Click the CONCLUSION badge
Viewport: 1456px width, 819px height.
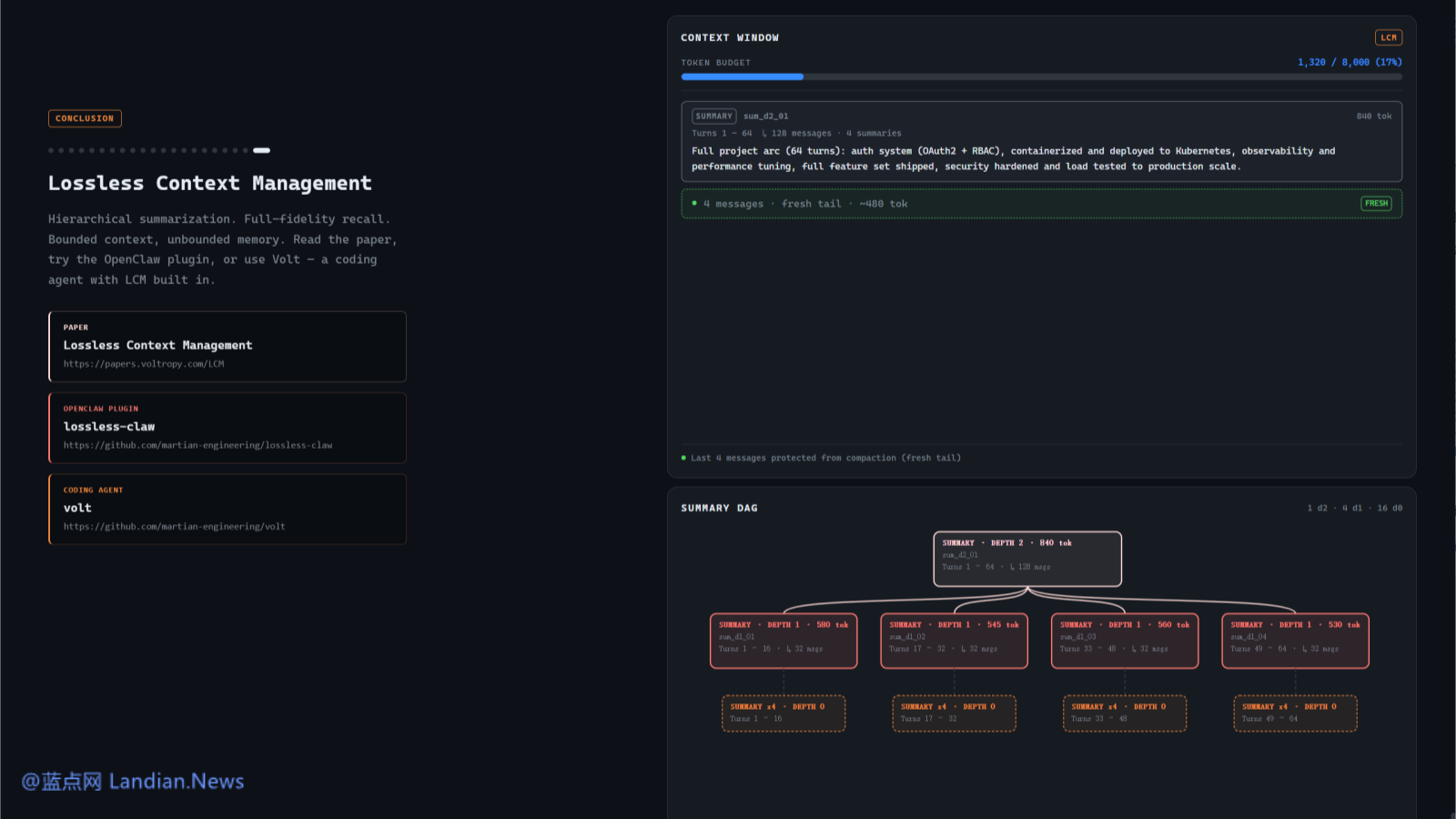[x=85, y=118]
